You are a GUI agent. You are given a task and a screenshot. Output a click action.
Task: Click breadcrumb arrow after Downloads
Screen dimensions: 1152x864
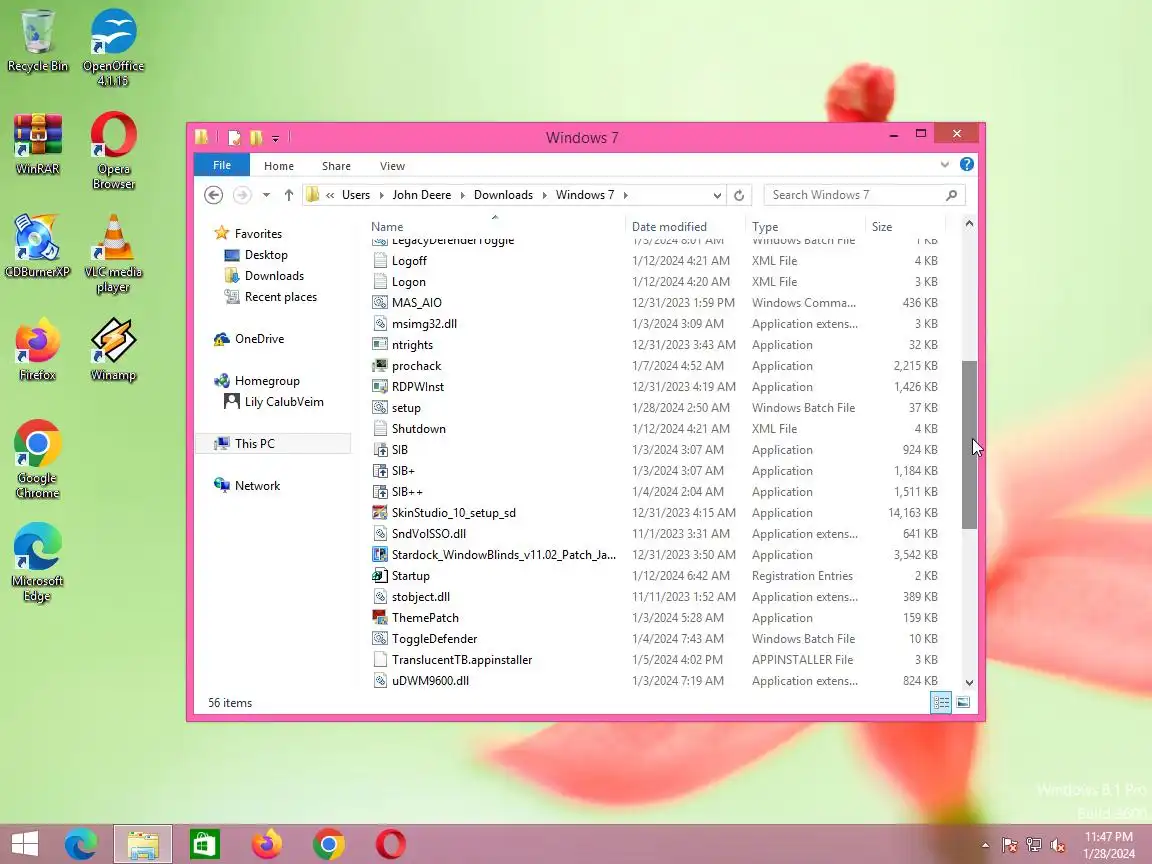click(x=544, y=195)
